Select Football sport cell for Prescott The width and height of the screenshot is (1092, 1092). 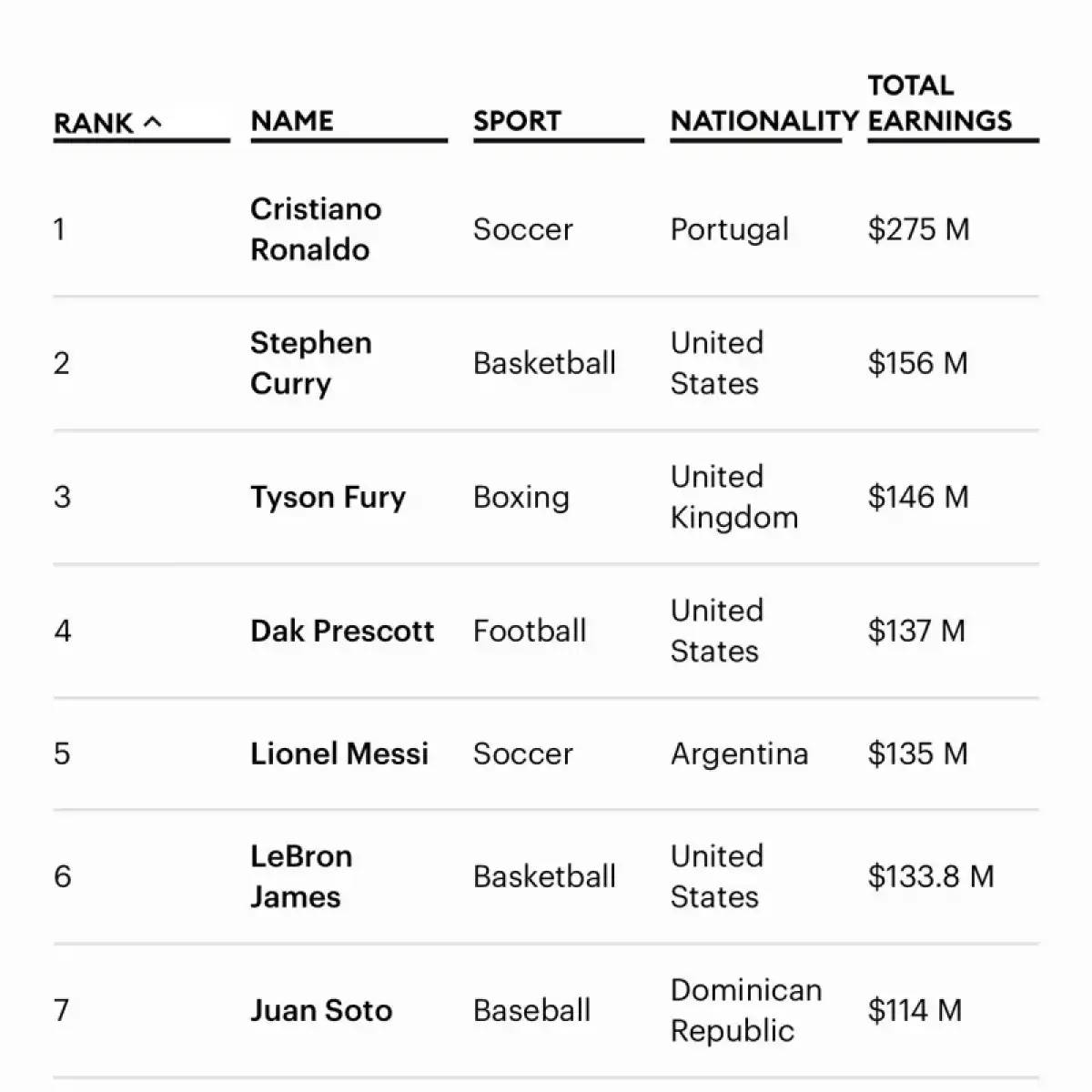pyautogui.click(x=530, y=631)
